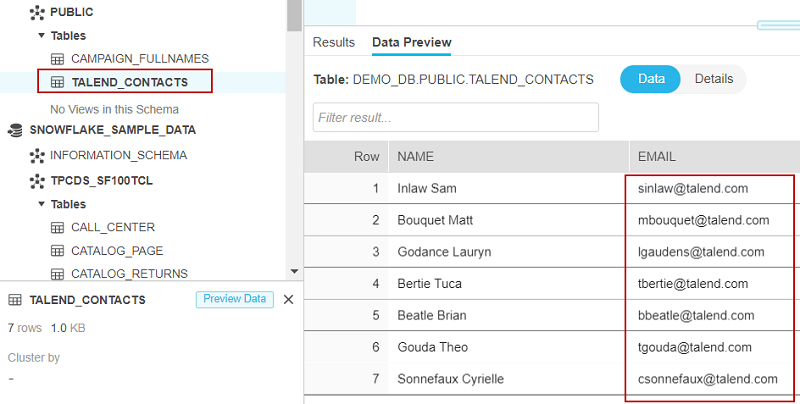
Task: Click the EMAIL column header
Action: pos(657,157)
